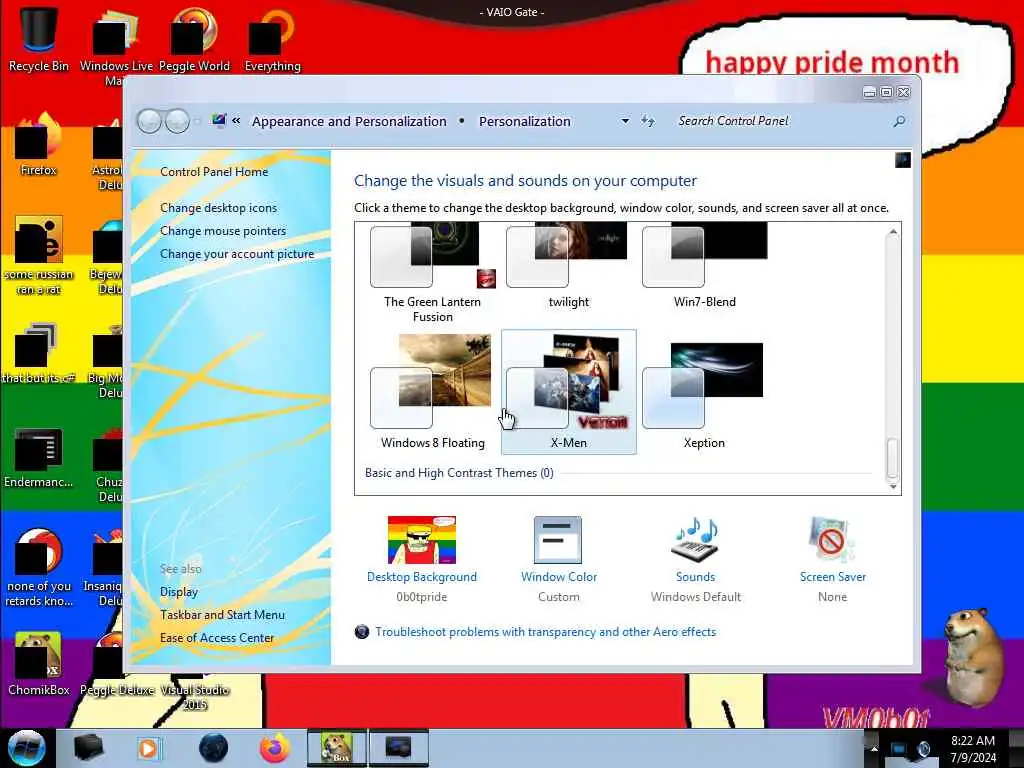Click the refresh button in address bar
The height and width of the screenshot is (768, 1024).
(648, 121)
